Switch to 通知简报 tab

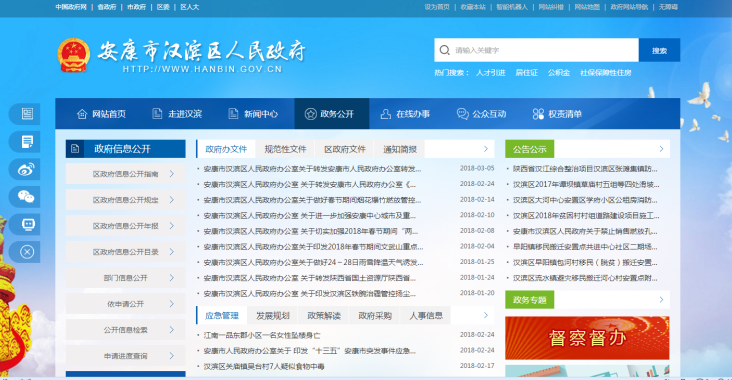coord(400,149)
